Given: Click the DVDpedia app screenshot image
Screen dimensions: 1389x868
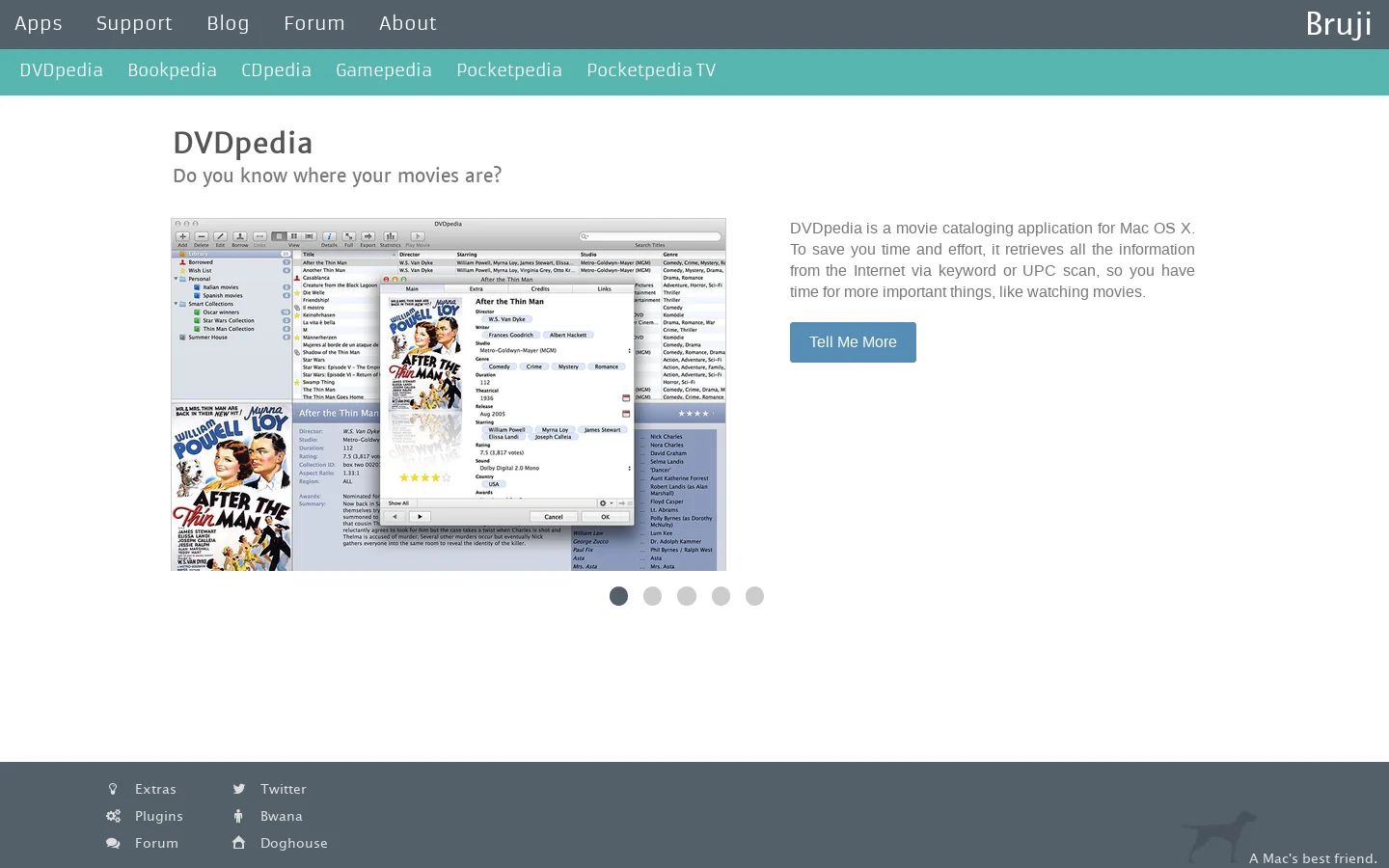Looking at the screenshot, I should 449,394.
